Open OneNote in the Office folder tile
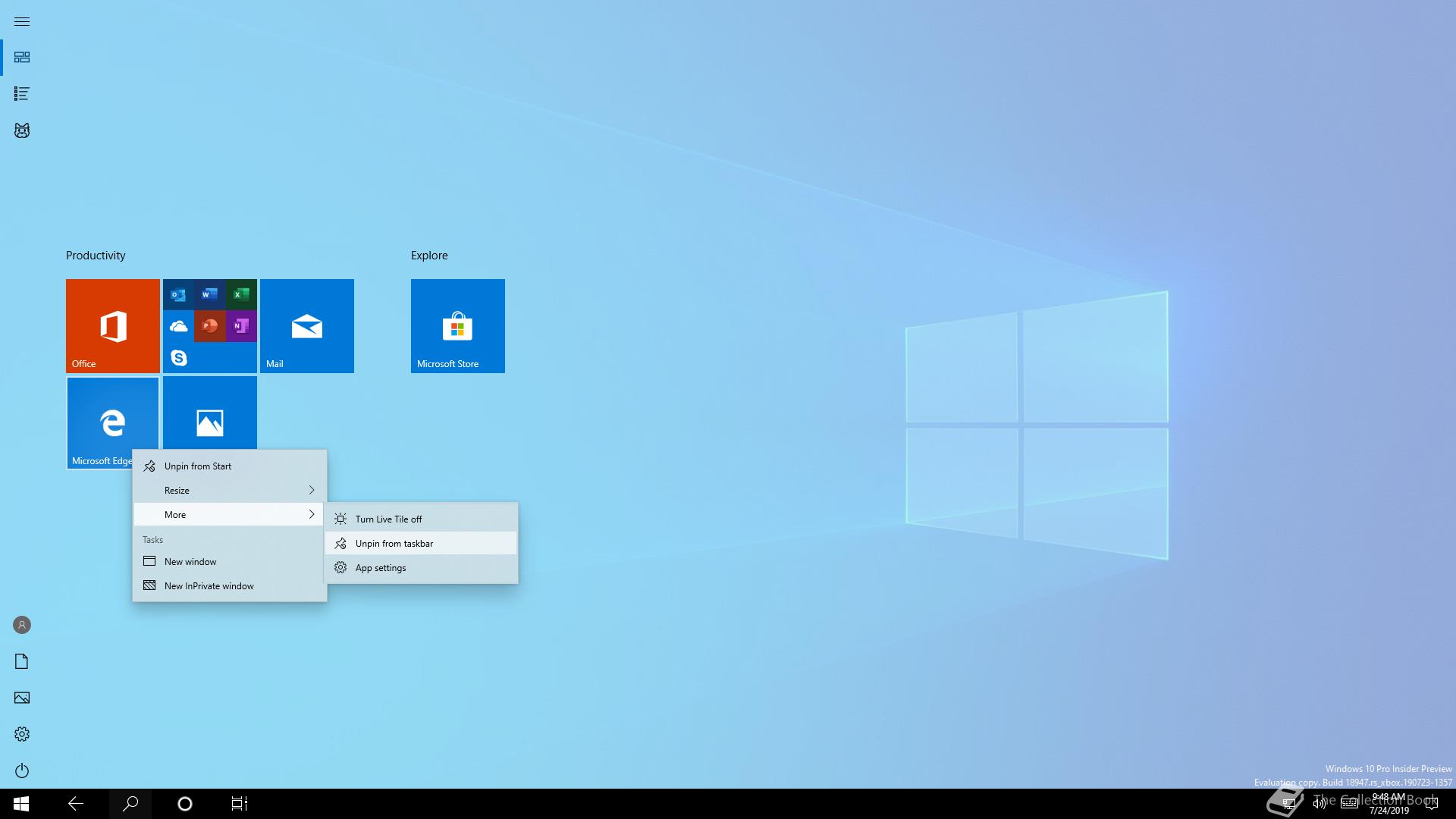 [241, 326]
